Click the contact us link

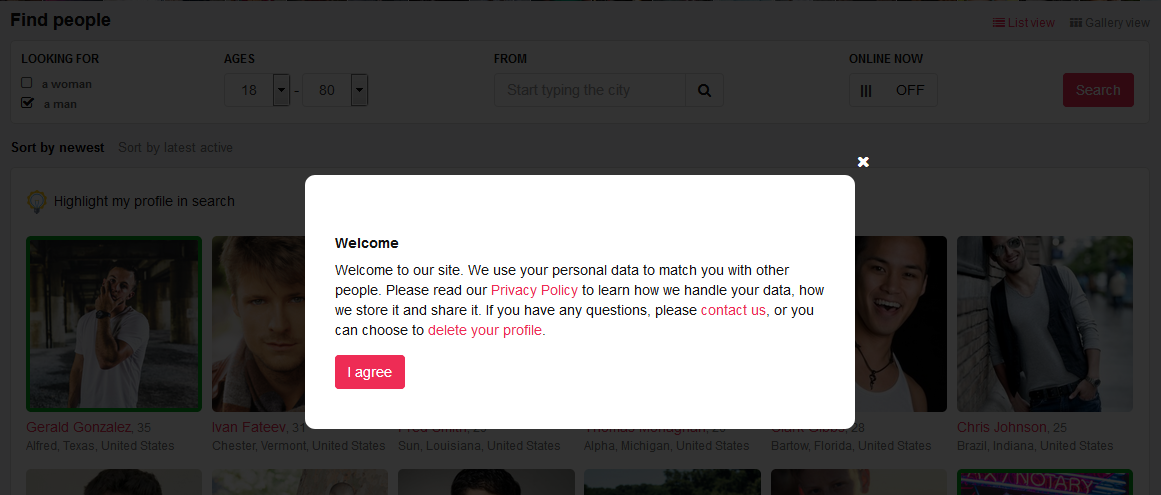click(x=733, y=310)
